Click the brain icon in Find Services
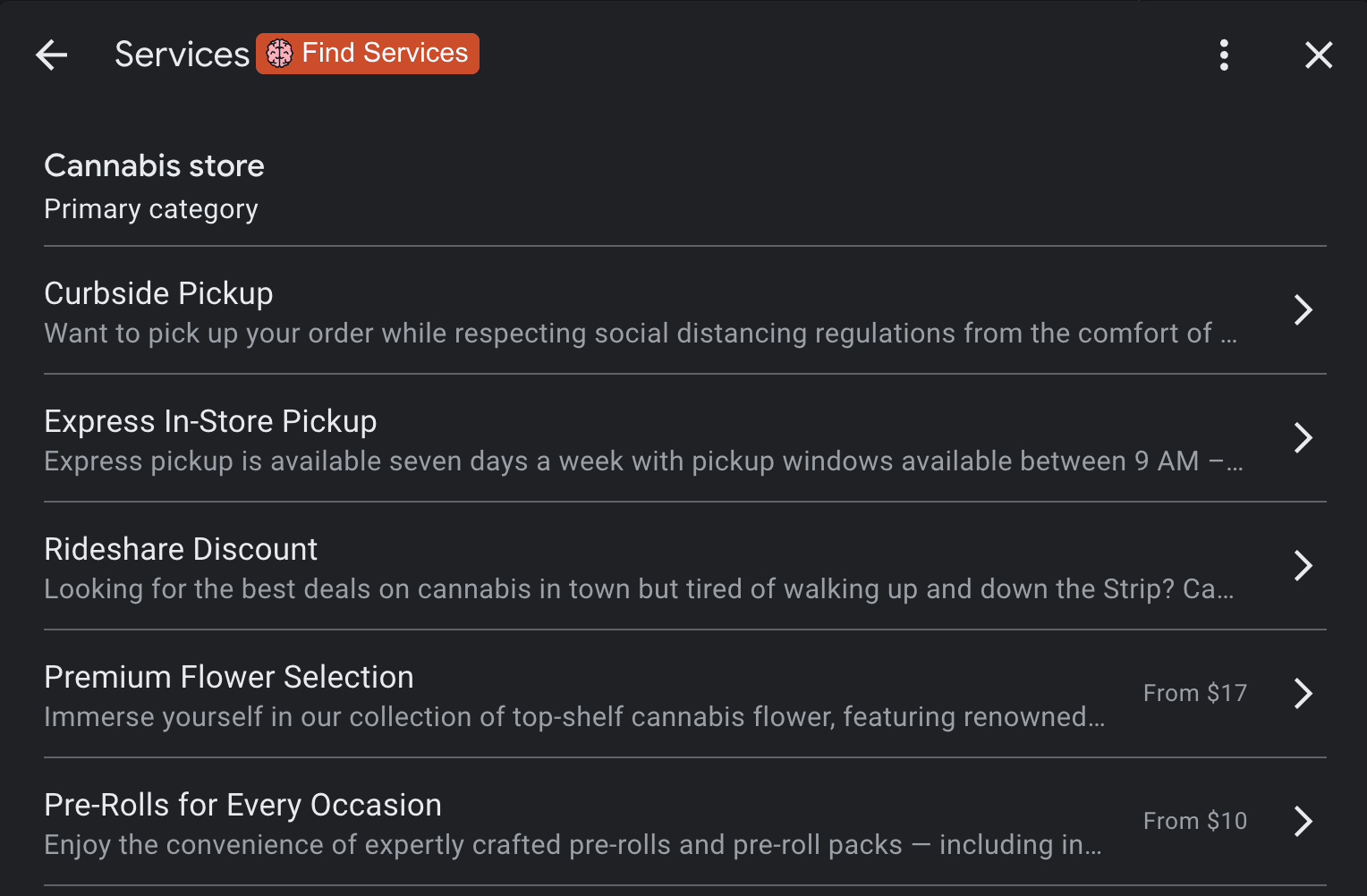Screen dimensions: 1367x896 pos(280,54)
